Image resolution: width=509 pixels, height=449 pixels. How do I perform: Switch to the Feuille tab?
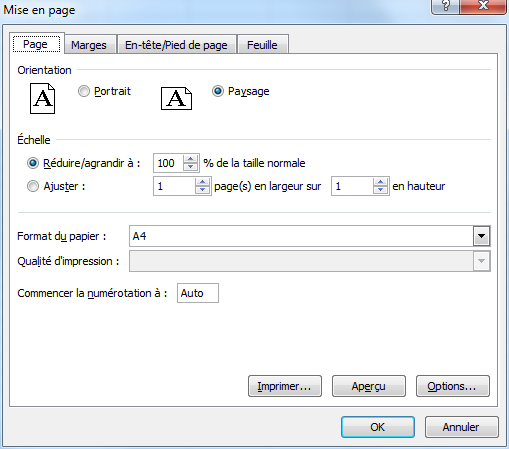262,45
